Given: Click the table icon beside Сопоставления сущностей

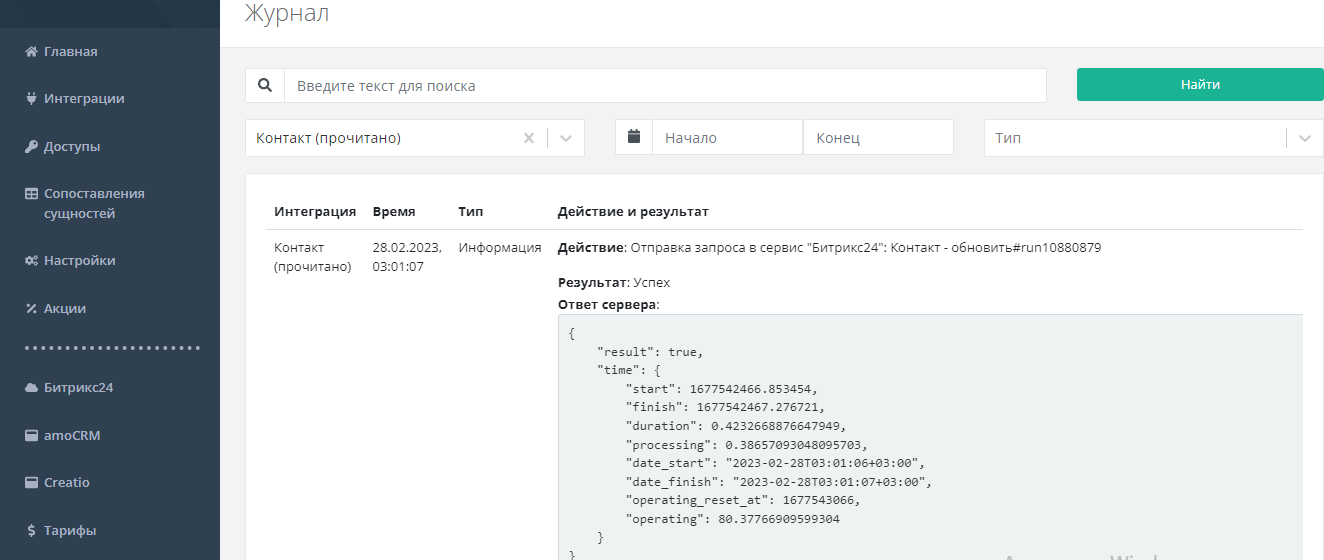Looking at the screenshot, I should 31,194.
